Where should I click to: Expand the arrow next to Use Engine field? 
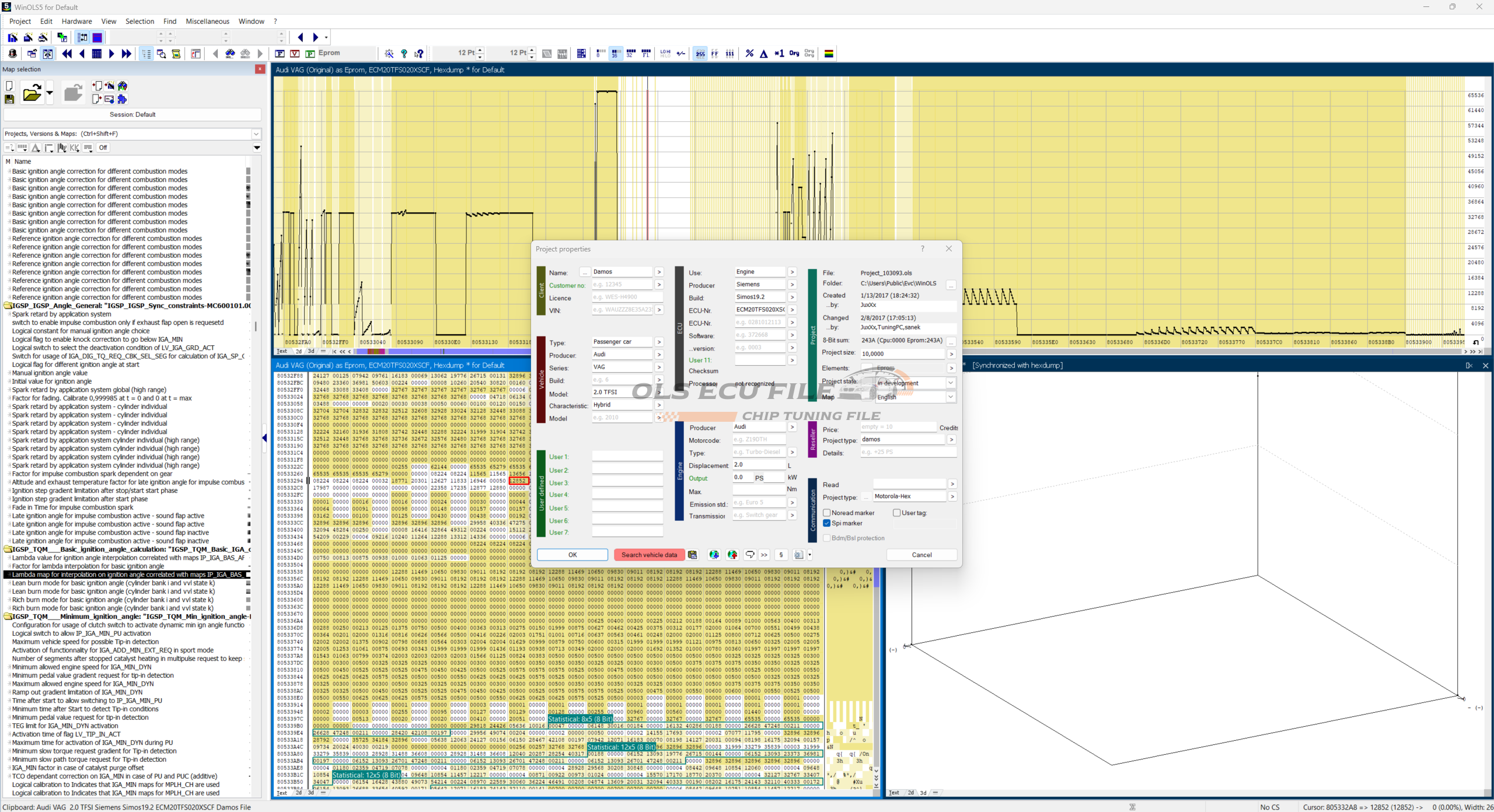792,272
